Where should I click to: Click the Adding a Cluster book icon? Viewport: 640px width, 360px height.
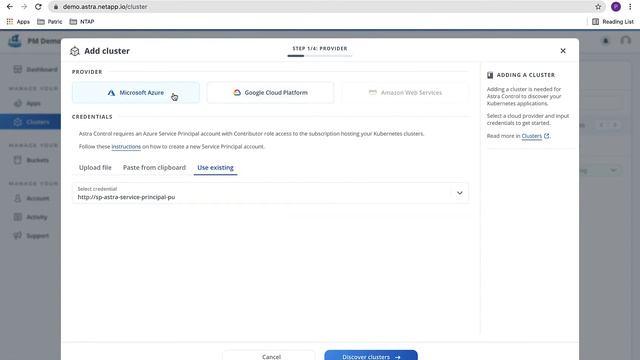[x=490, y=75]
